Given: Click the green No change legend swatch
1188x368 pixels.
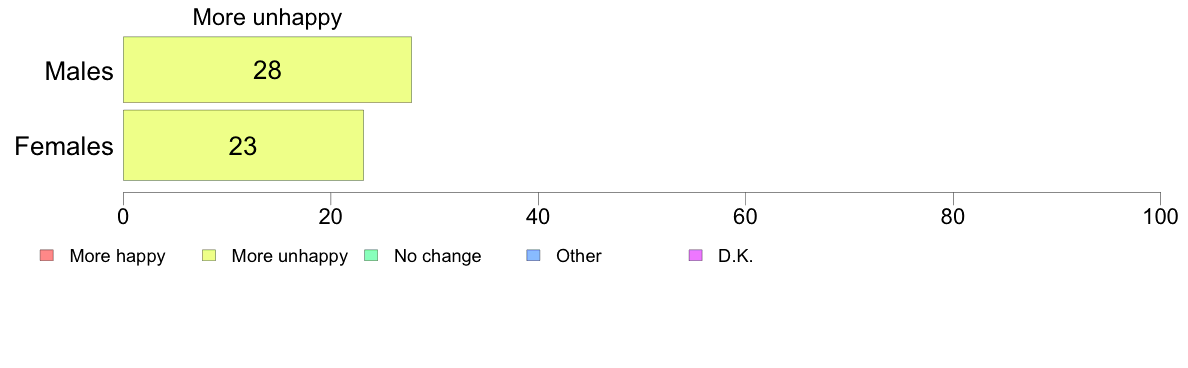Looking at the screenshot, I should [370, 256].
